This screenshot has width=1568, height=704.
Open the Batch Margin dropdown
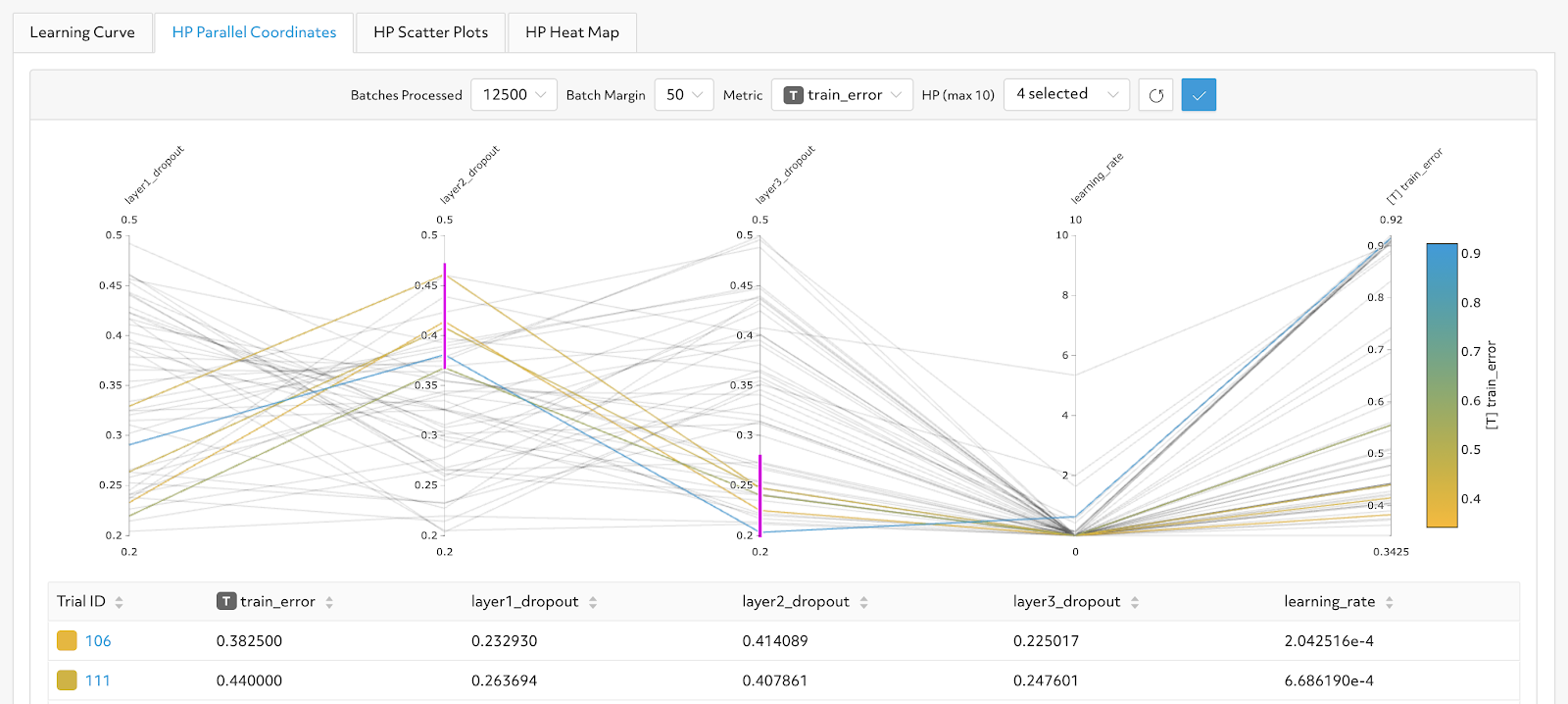(684, 95)
